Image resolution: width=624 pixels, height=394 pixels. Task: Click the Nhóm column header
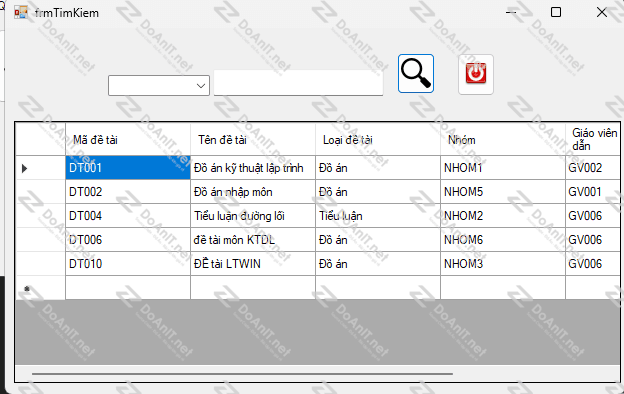pos(503,140)
